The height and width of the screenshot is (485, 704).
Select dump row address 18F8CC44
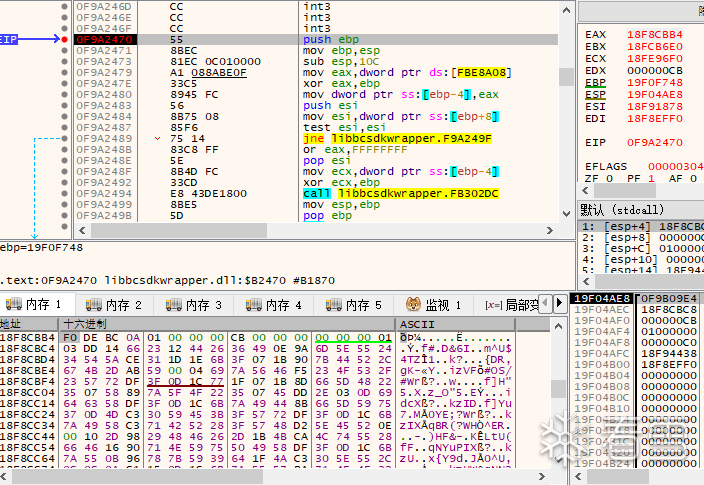[28, 436]
